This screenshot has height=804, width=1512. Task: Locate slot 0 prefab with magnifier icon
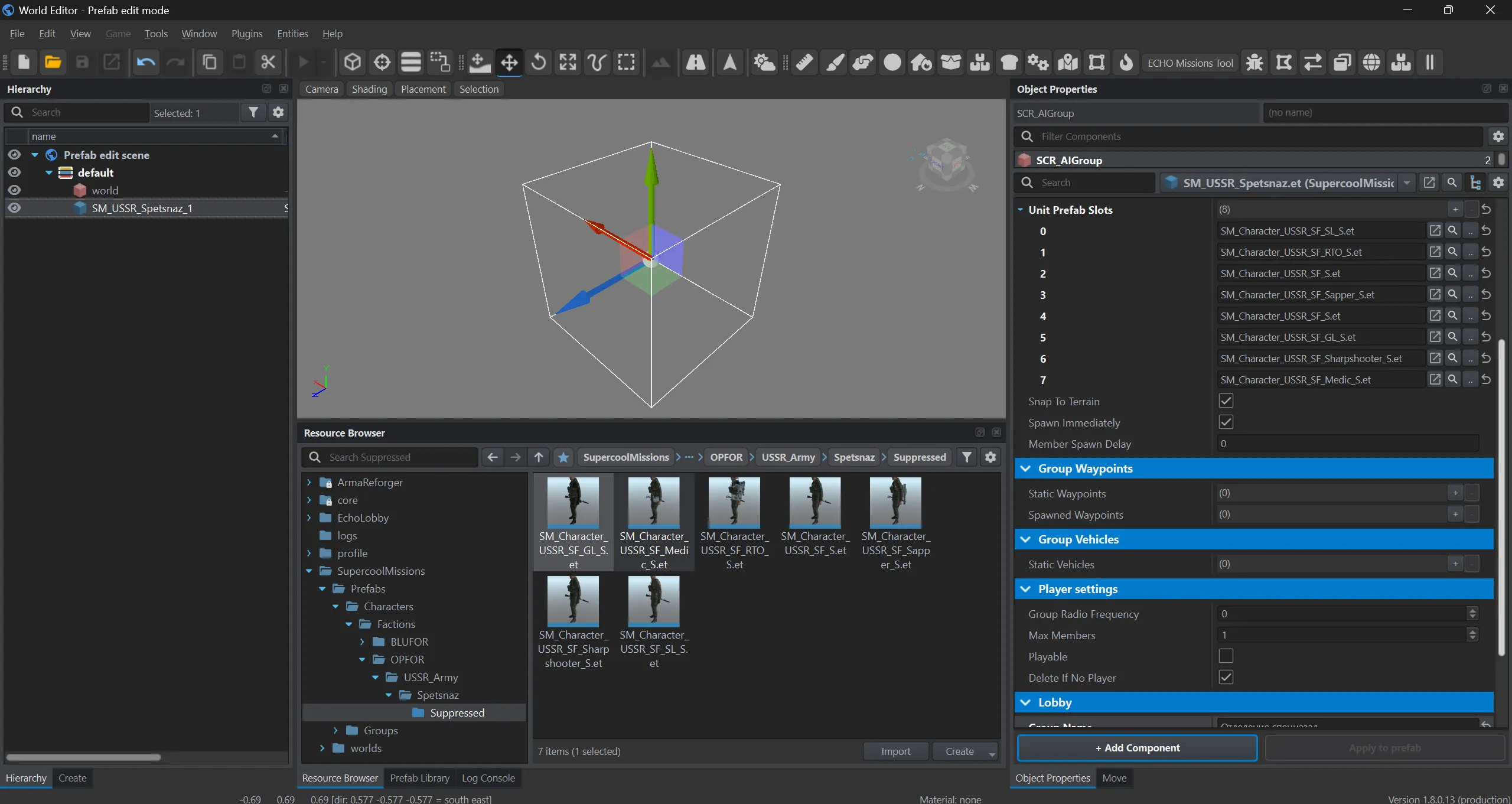(x=1452, y=230)
